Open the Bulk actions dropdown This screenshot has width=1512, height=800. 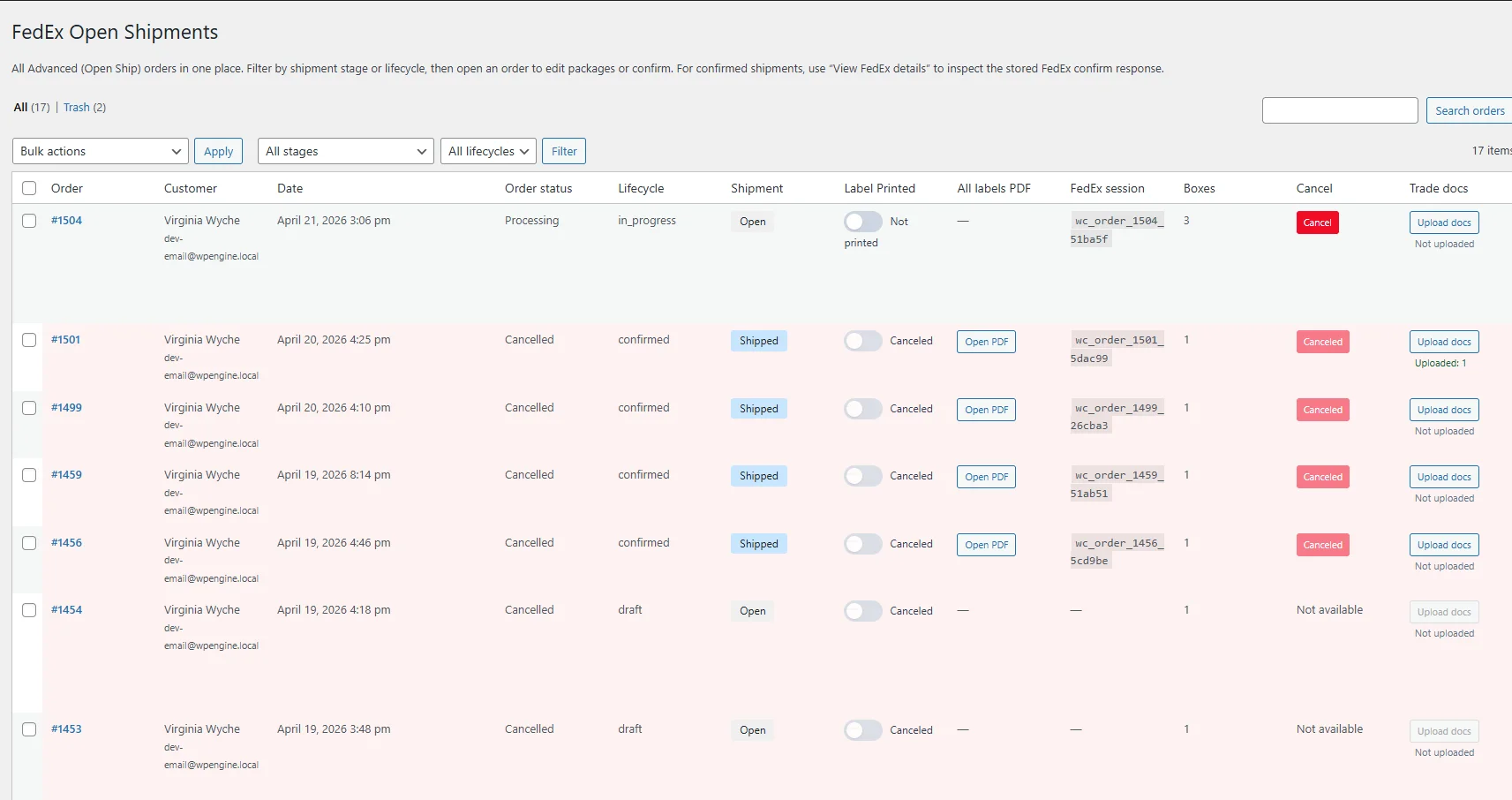101,151
